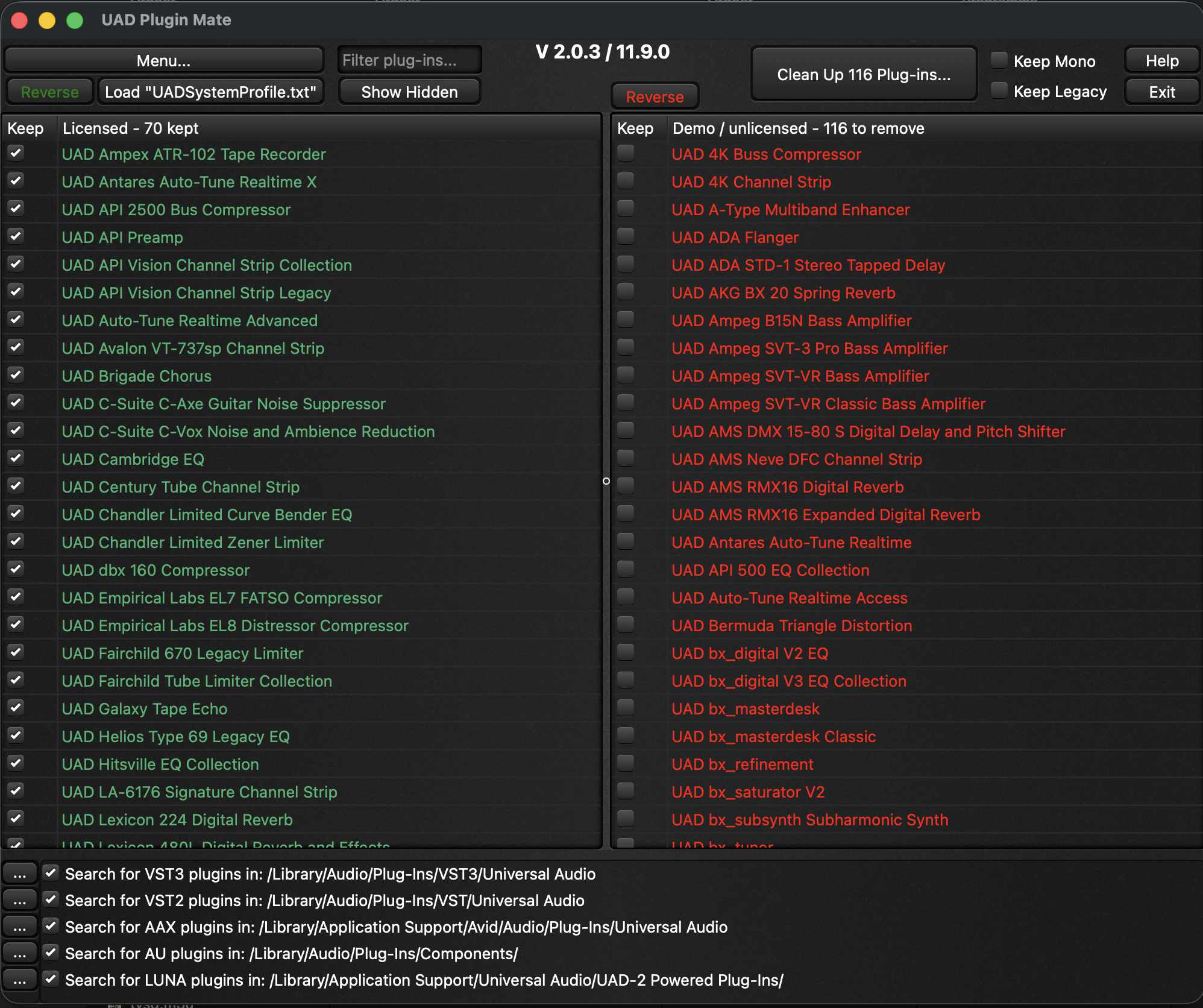Start Clean Up 116 Plug-ins

click(x=864, y=74)
